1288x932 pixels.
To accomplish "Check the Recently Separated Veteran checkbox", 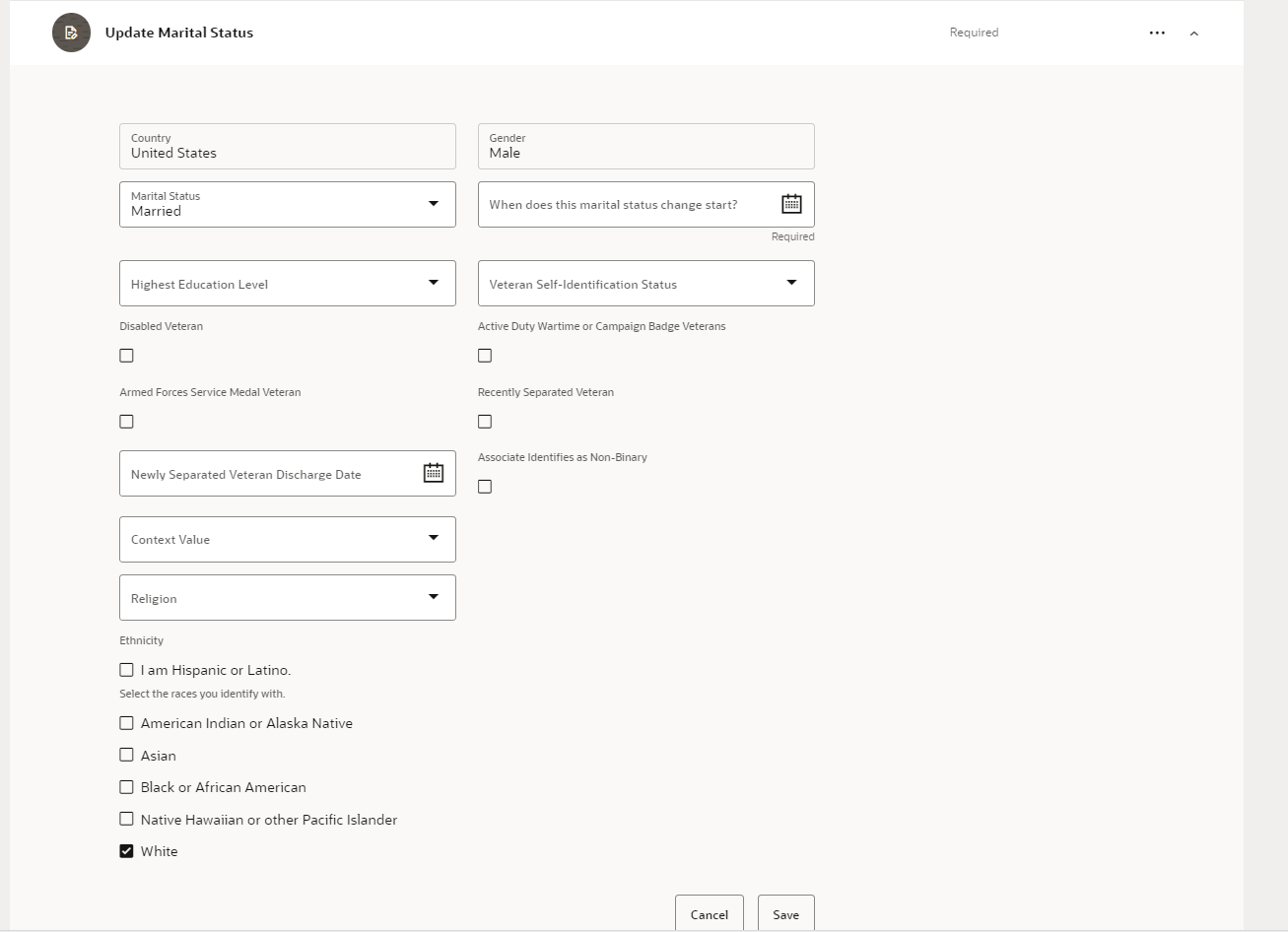I will 485,422.
